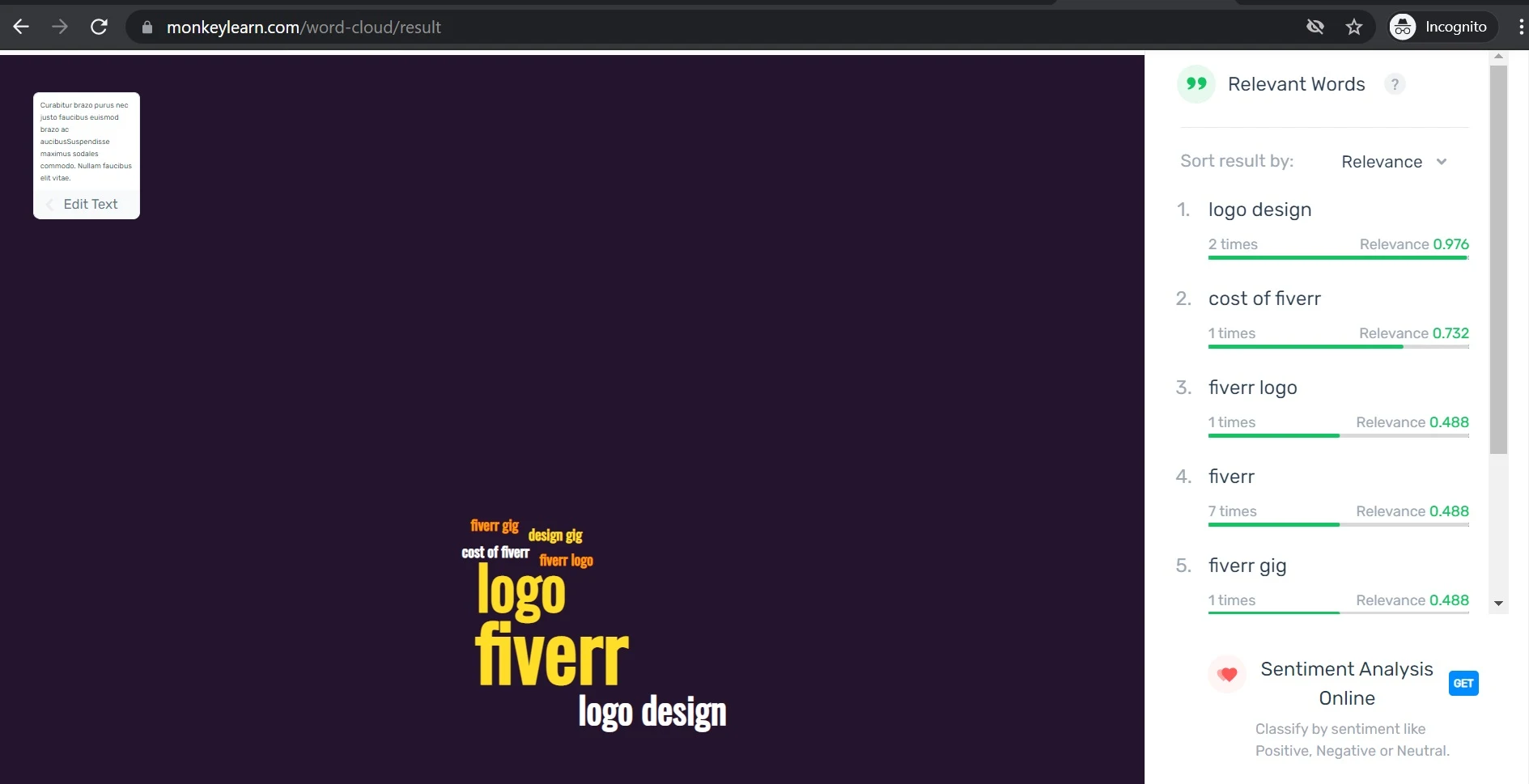Click the blocked third-party cookies eye icon
Viewport: 1529px width, 784px height.
coord(1315,27)
